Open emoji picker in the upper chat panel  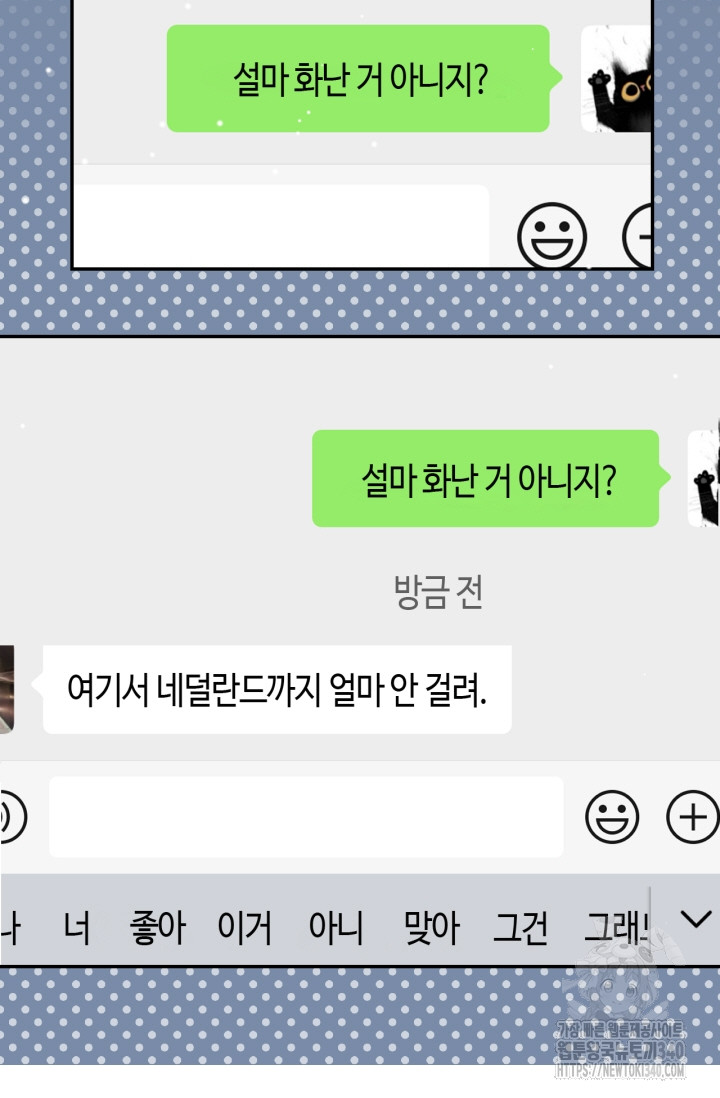coord(552,236)
